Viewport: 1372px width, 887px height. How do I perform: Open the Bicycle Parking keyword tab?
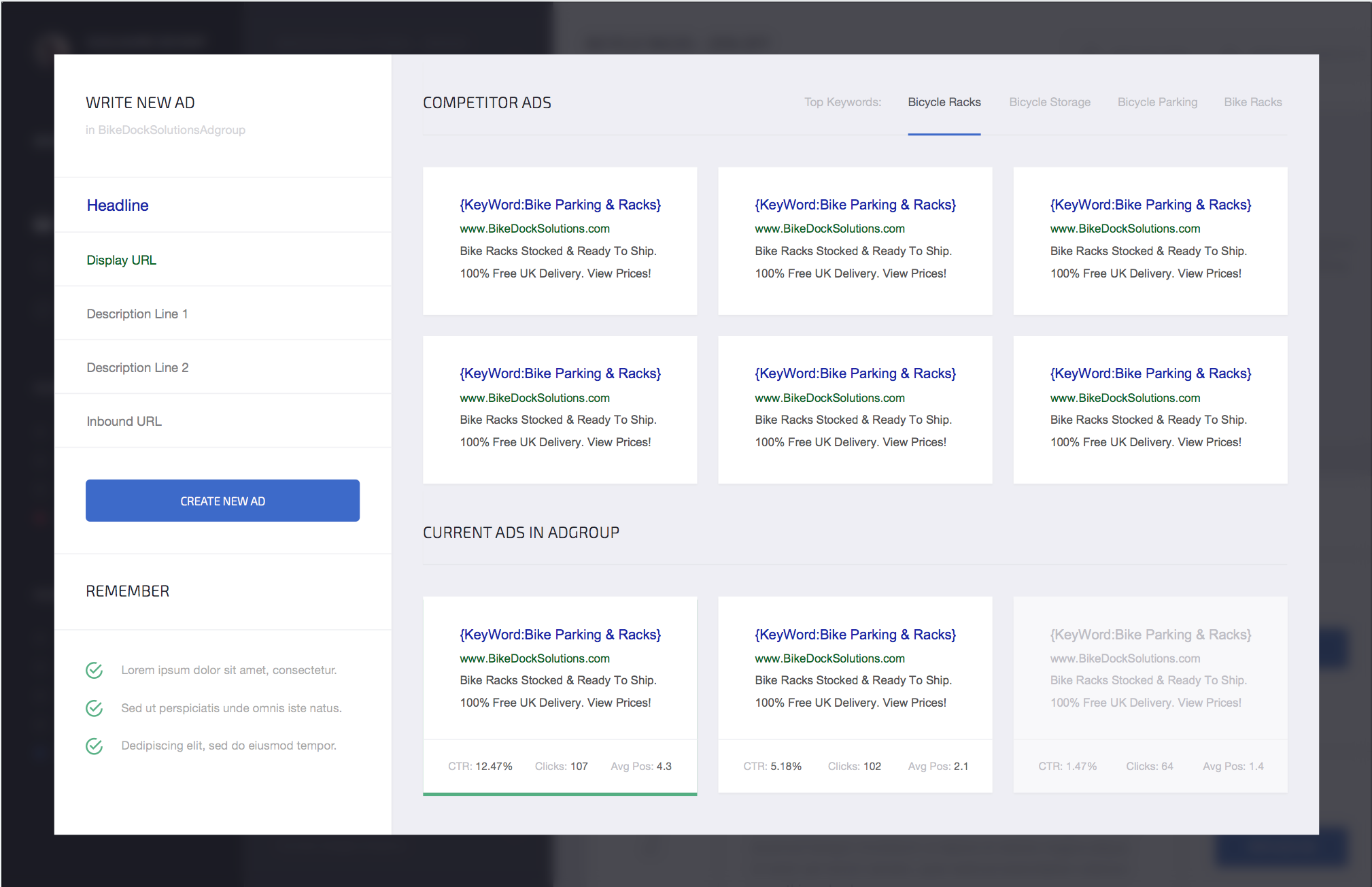[1157, 102]
